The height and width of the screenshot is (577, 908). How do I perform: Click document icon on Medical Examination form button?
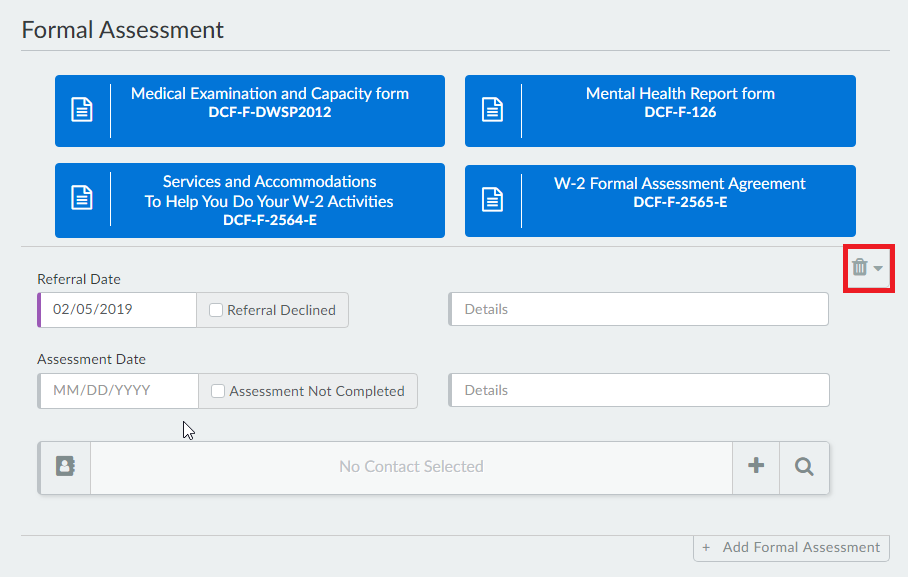click(x=82, y=110)
